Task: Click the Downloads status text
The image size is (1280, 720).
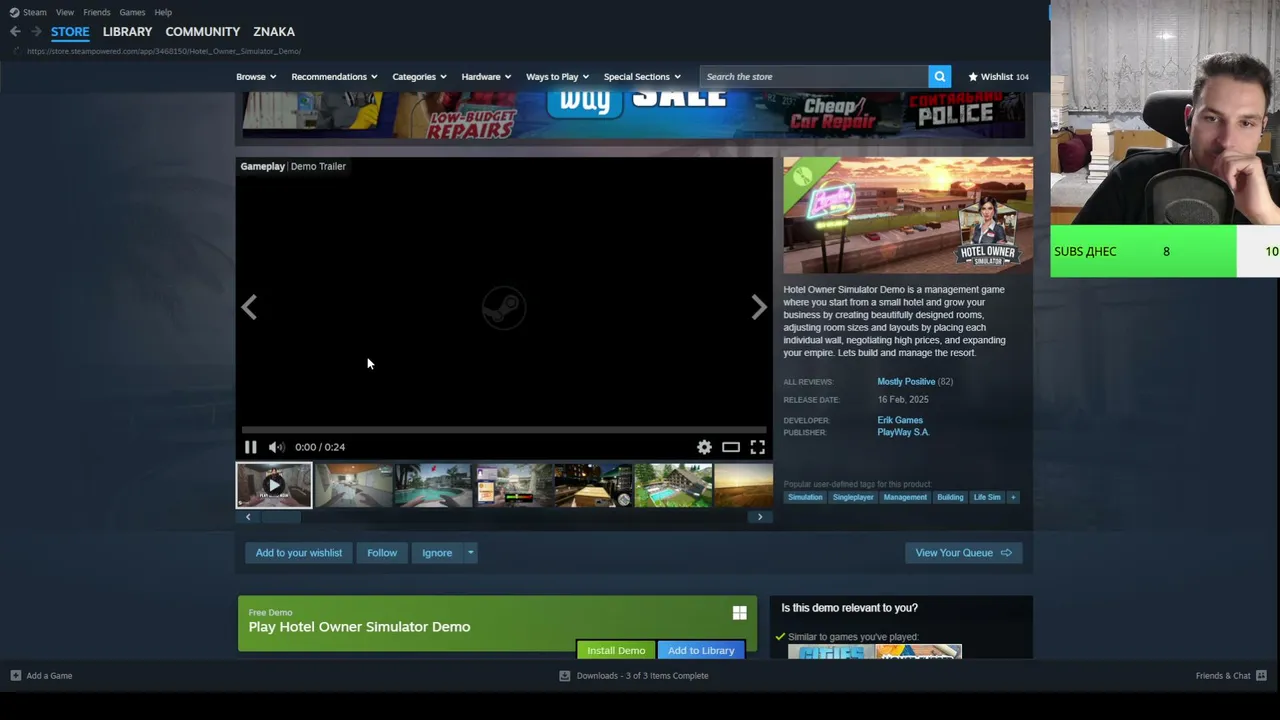Action: pyautogui.click(x=642, y=676)
